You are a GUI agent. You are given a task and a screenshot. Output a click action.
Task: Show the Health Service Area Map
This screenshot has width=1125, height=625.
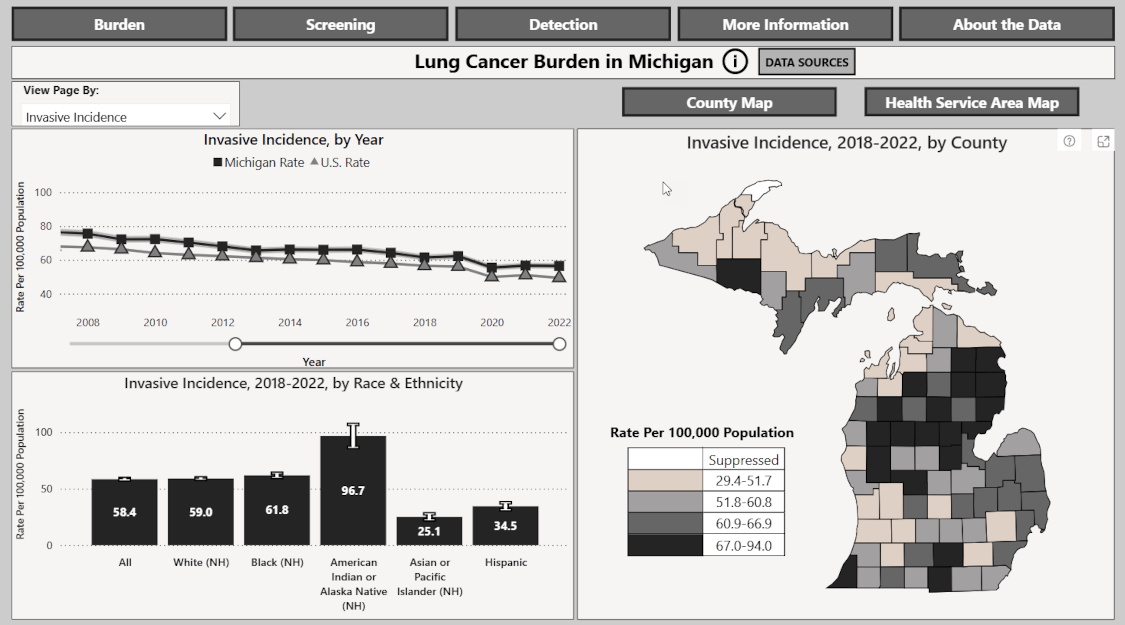971,103
